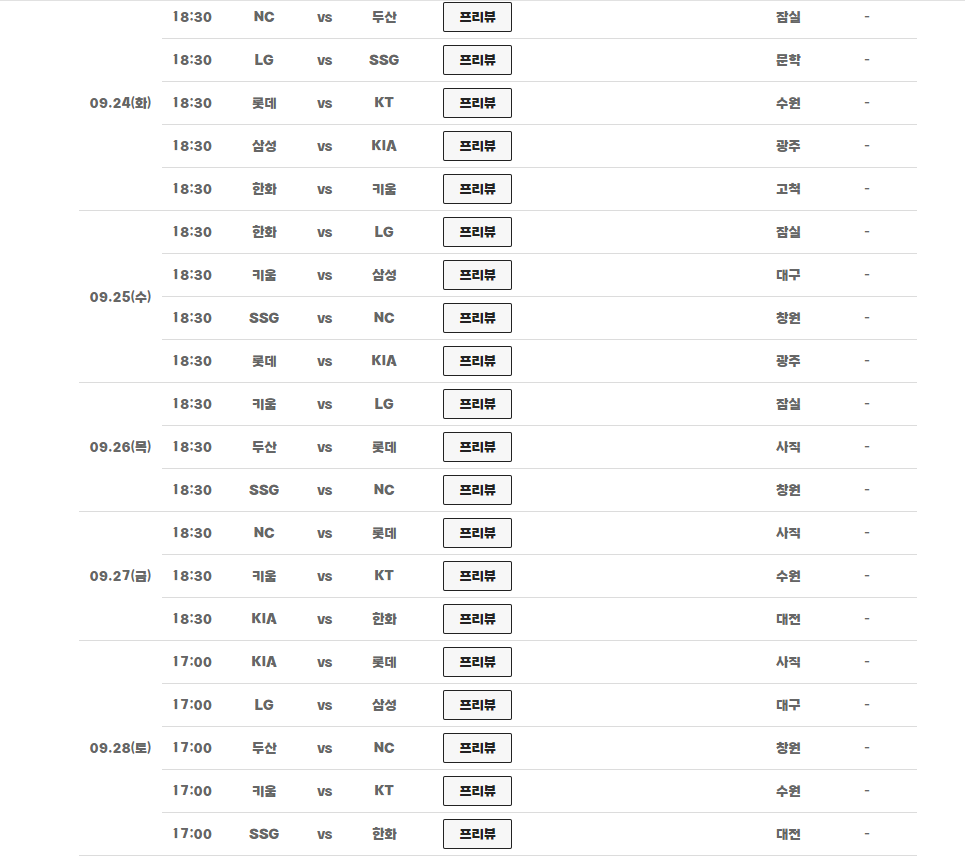
Task: Click 프리뷰 for KIA vs 롯데 at 17:00
Action: point(477,662)
